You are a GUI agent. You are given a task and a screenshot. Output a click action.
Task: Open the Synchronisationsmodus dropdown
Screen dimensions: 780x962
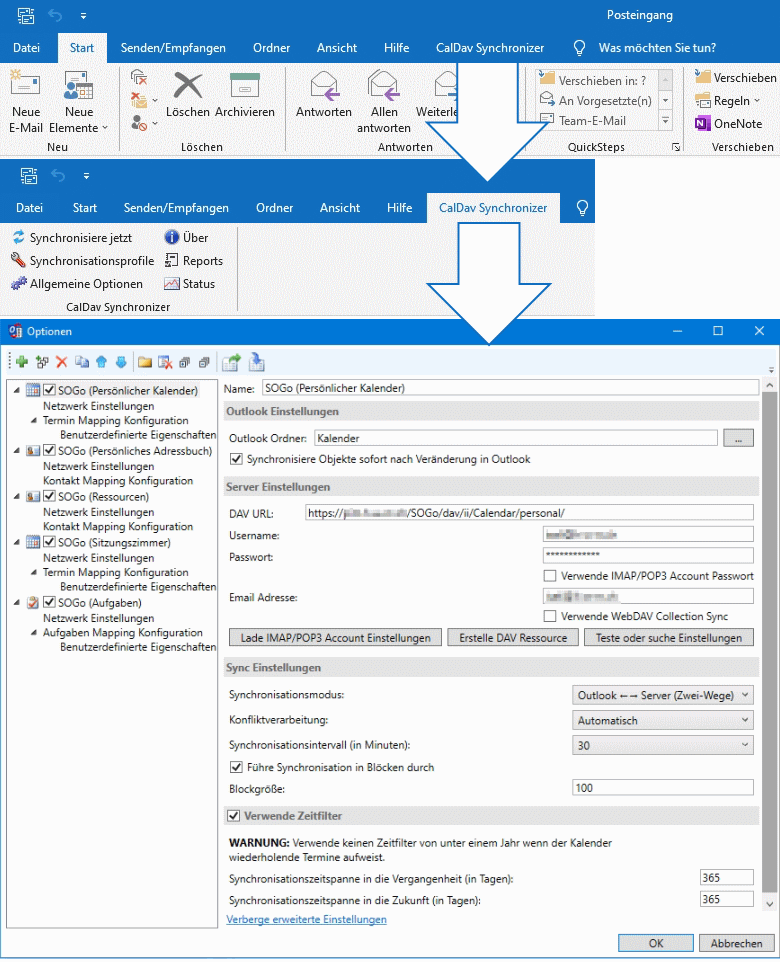pyautogui.click(x=662, y=695)
